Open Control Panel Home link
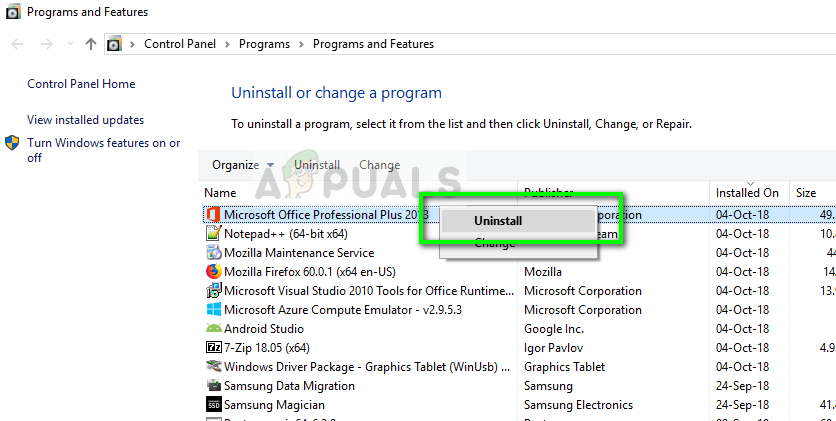The width and height of the screenshot is (836, 421). point(81,84)
